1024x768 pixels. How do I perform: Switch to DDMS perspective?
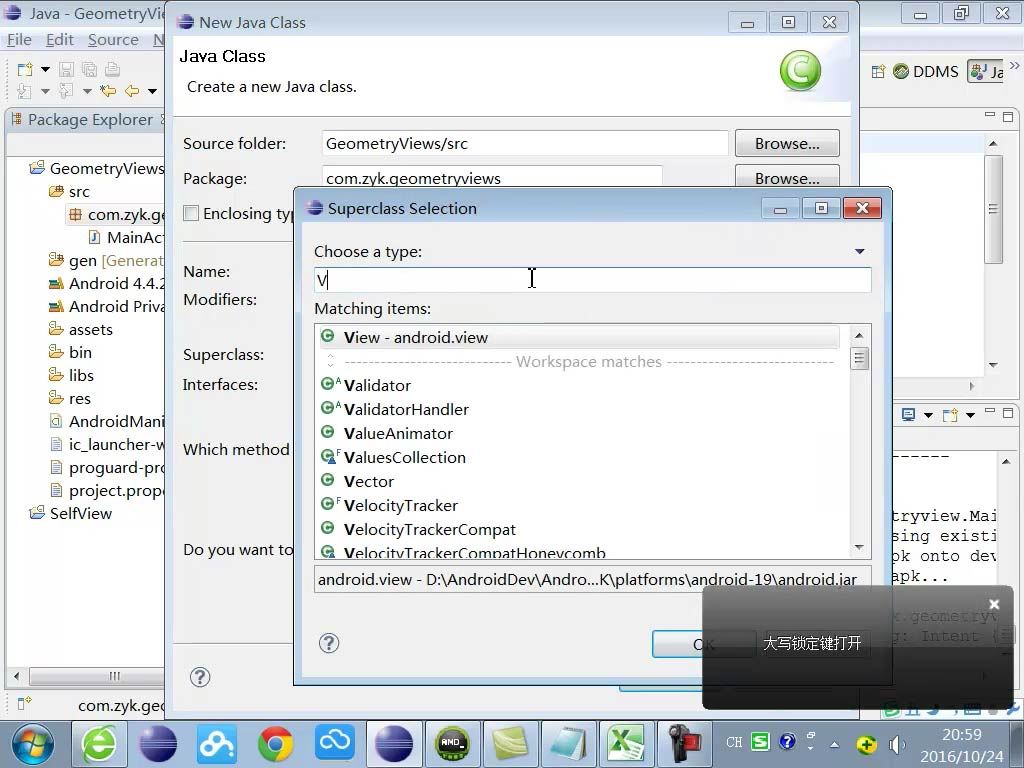coord(926,71)
